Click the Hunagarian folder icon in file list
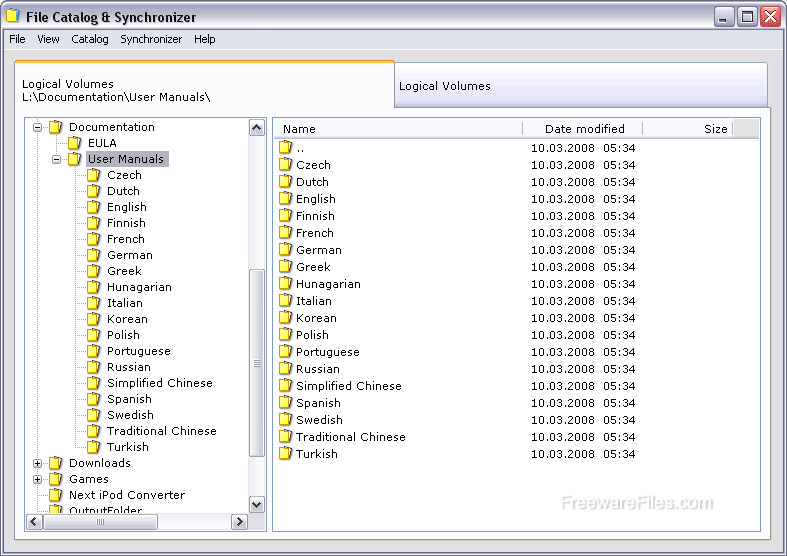 (x=285, y=283)
